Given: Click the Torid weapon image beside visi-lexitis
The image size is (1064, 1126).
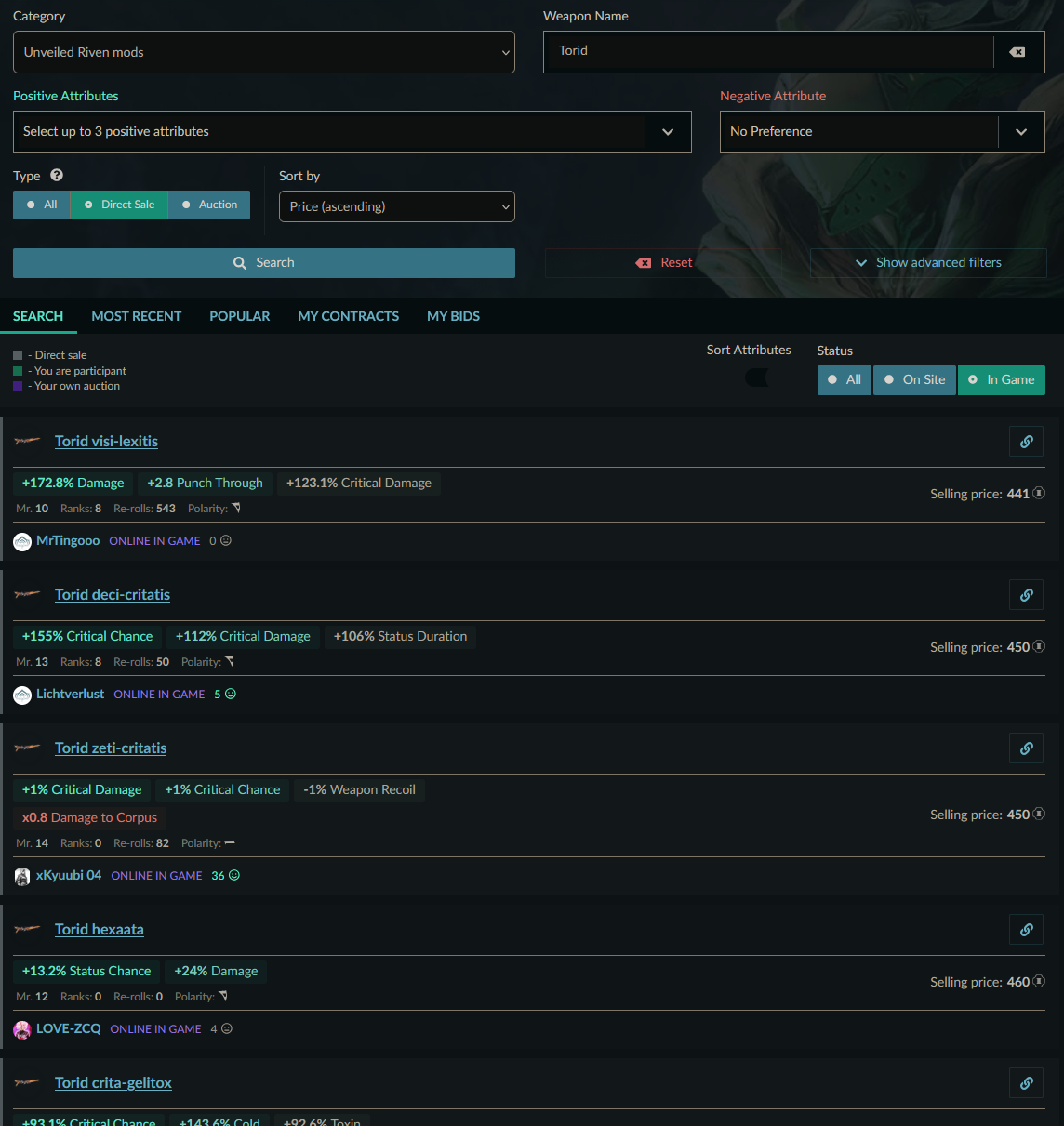Looking at the screenshot, I should click(x=28, y=441).
